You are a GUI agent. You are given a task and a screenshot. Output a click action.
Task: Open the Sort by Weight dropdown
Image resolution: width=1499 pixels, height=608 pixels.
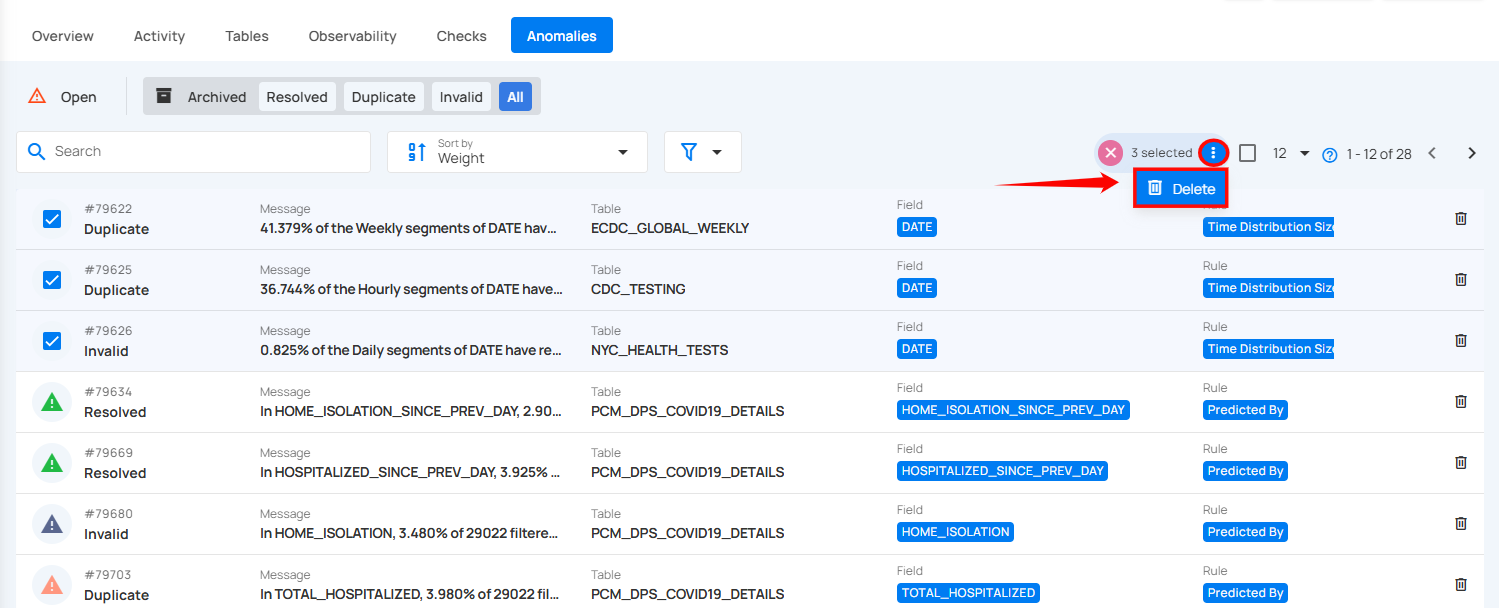(517, 152)
